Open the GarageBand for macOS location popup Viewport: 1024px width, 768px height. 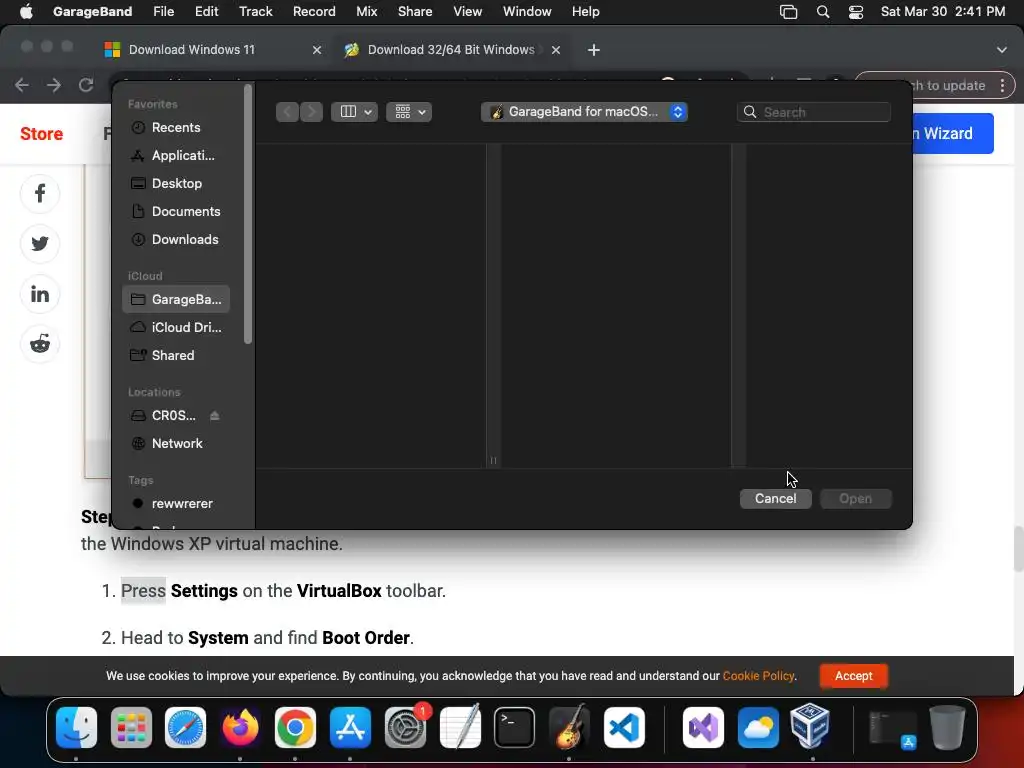tap(584, 112)
